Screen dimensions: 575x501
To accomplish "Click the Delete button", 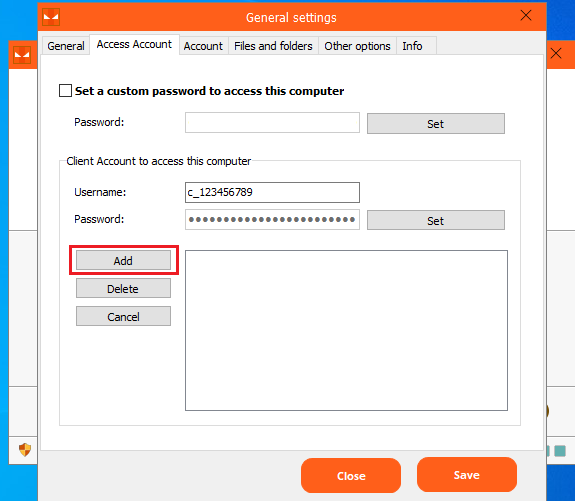I will point(123,288).
